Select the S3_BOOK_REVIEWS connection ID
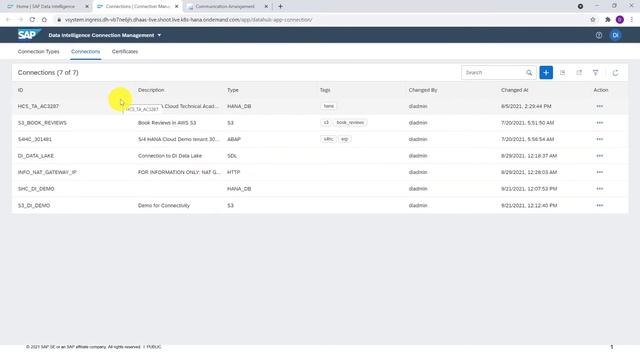 coord(42,122)
